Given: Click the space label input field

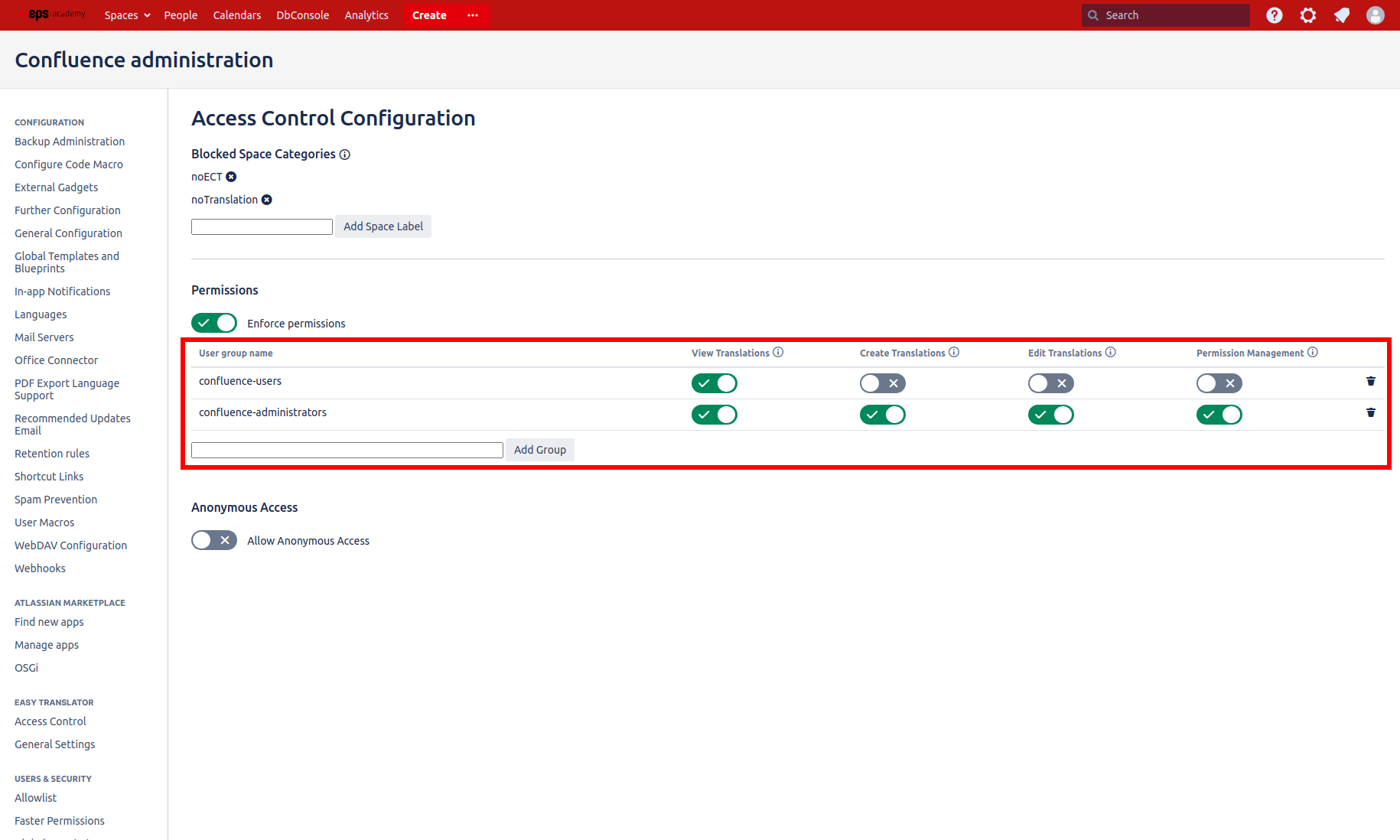Looking at the screenshot, I should 262,226.
